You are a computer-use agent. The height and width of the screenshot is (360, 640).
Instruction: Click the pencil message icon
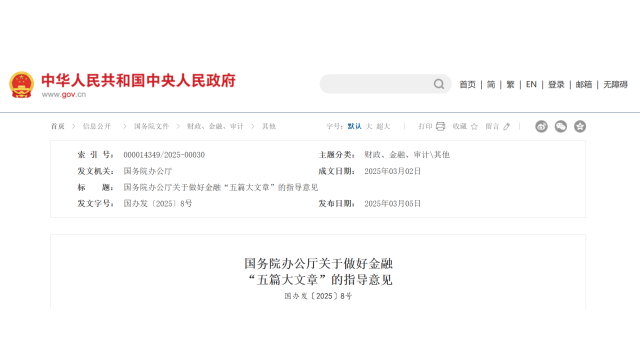click(507, 127)
